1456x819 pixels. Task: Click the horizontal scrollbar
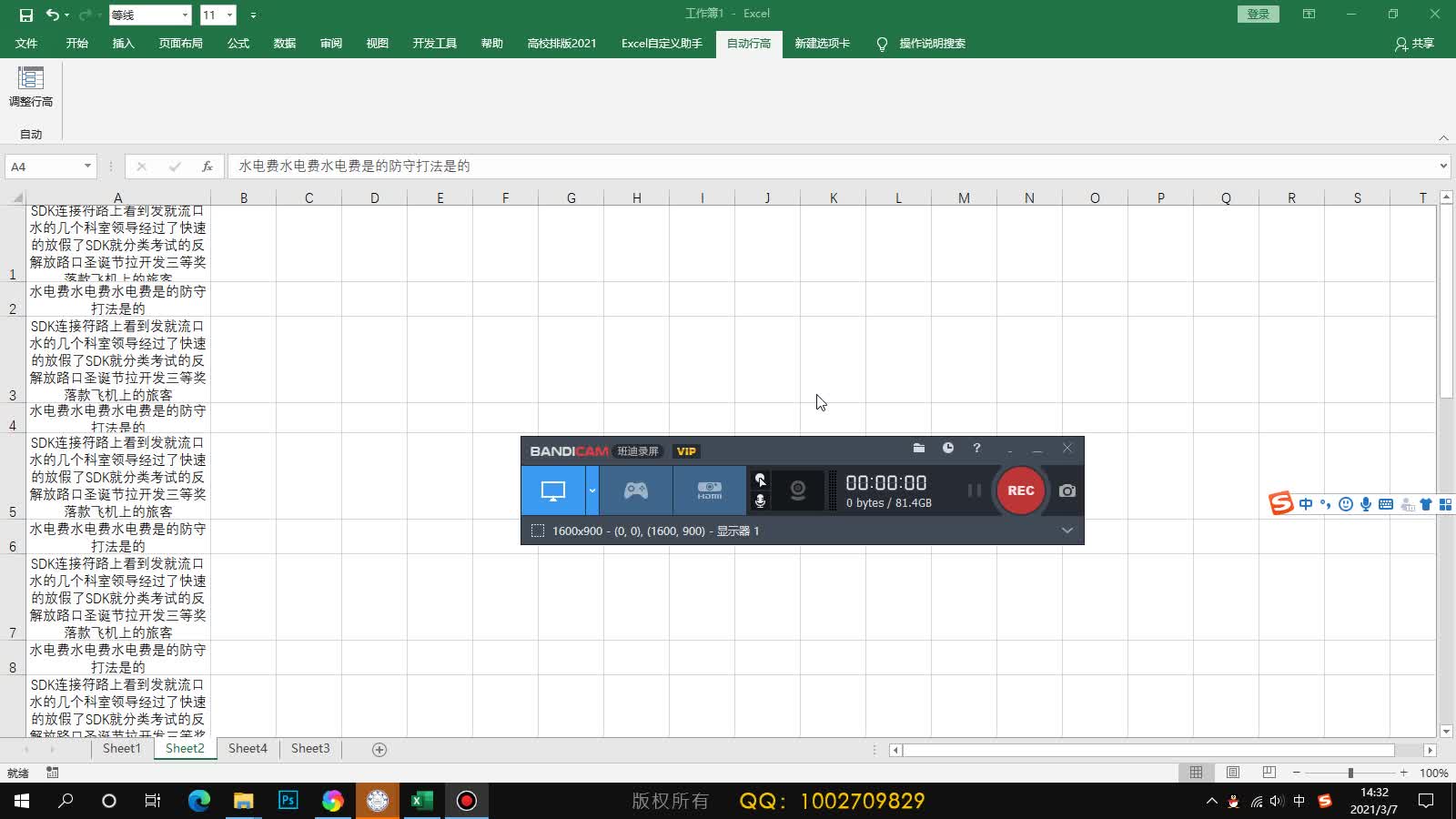[1148, 750]
